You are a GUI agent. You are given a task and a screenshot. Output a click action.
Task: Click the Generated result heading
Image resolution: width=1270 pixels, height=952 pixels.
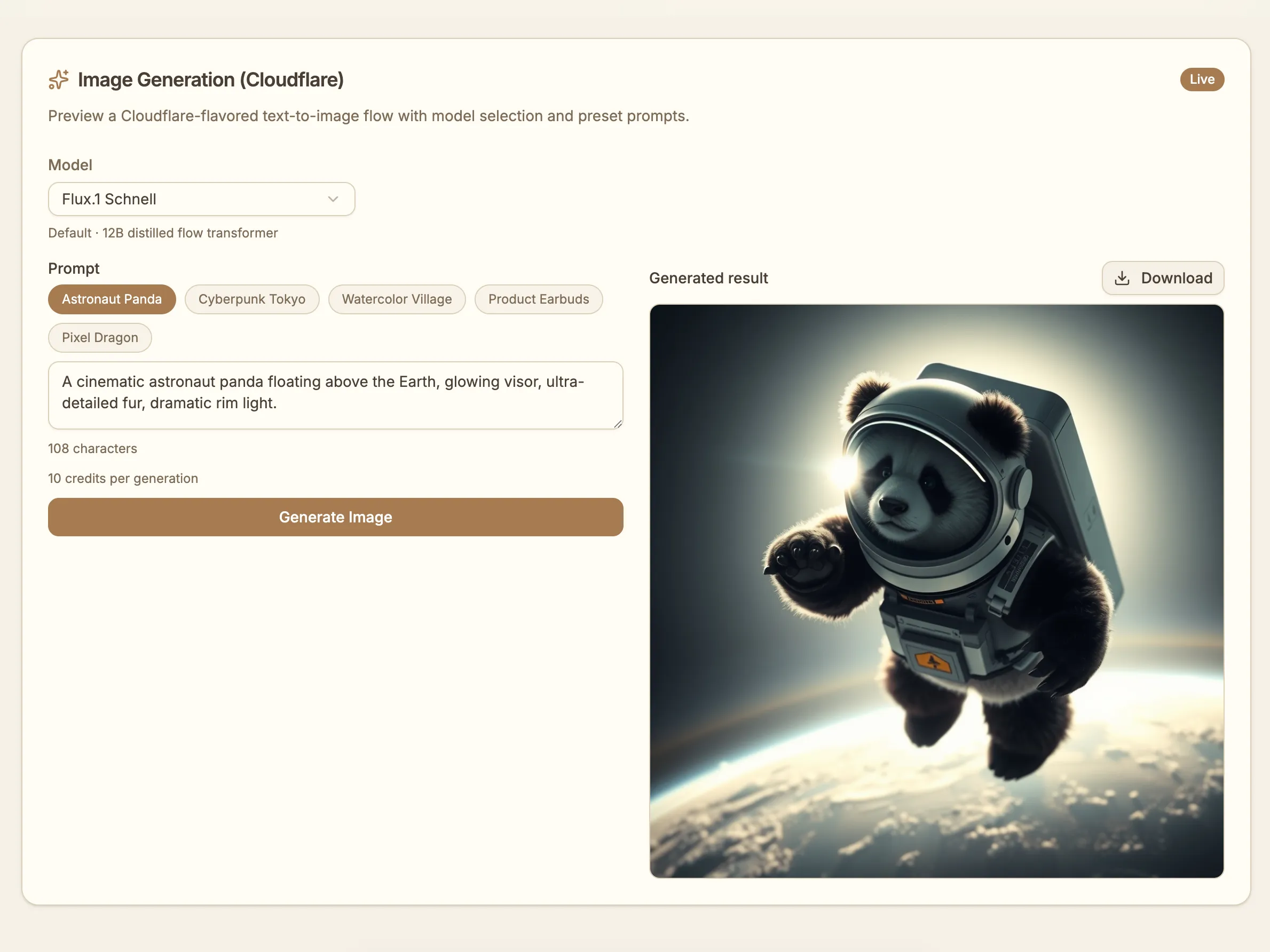click(x=708, y=279)
